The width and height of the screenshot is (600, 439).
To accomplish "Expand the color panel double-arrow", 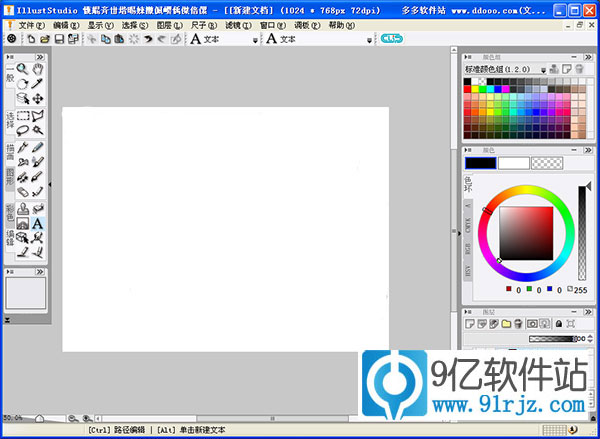I will coord(588,150).
